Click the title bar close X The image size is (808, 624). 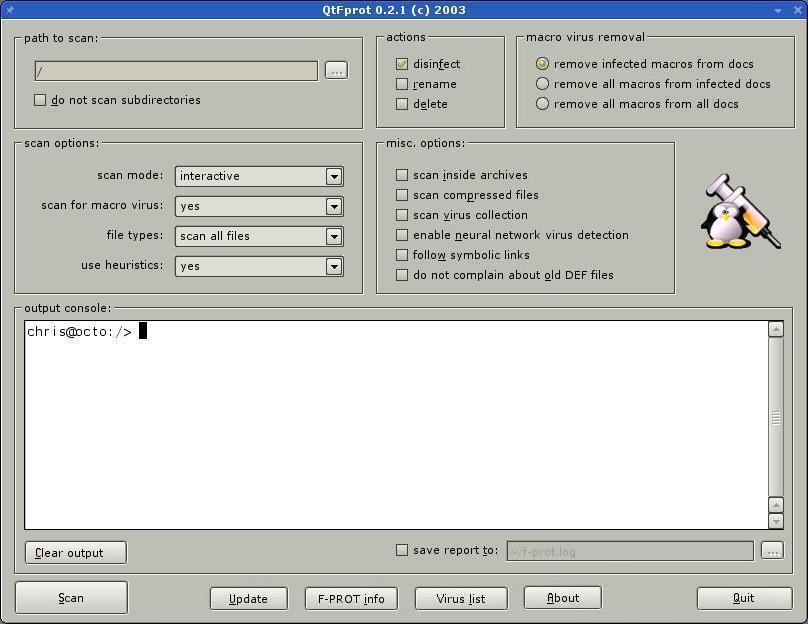pyautogui.click(x=798, y=10)
